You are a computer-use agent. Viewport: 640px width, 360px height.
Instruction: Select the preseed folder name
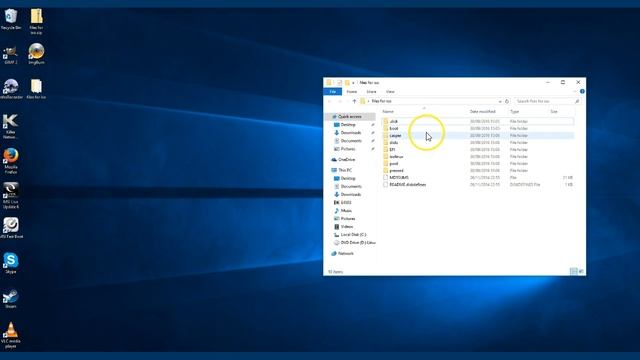[x=396, y=171]
